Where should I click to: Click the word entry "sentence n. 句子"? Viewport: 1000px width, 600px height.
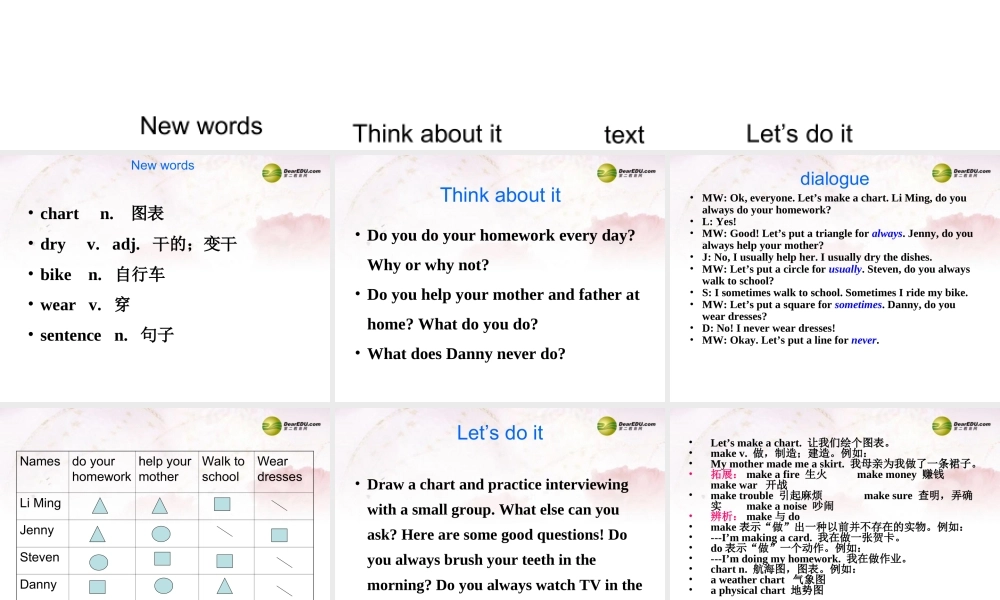[107, 335]
